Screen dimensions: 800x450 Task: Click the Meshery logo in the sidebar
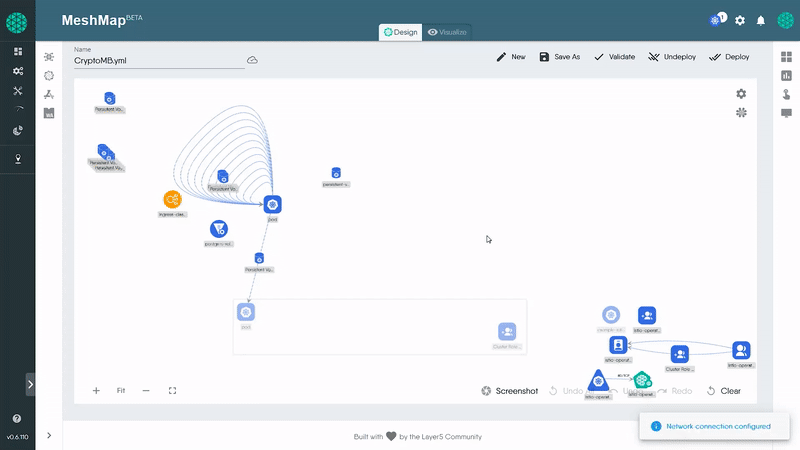click(x=16, y=23)
